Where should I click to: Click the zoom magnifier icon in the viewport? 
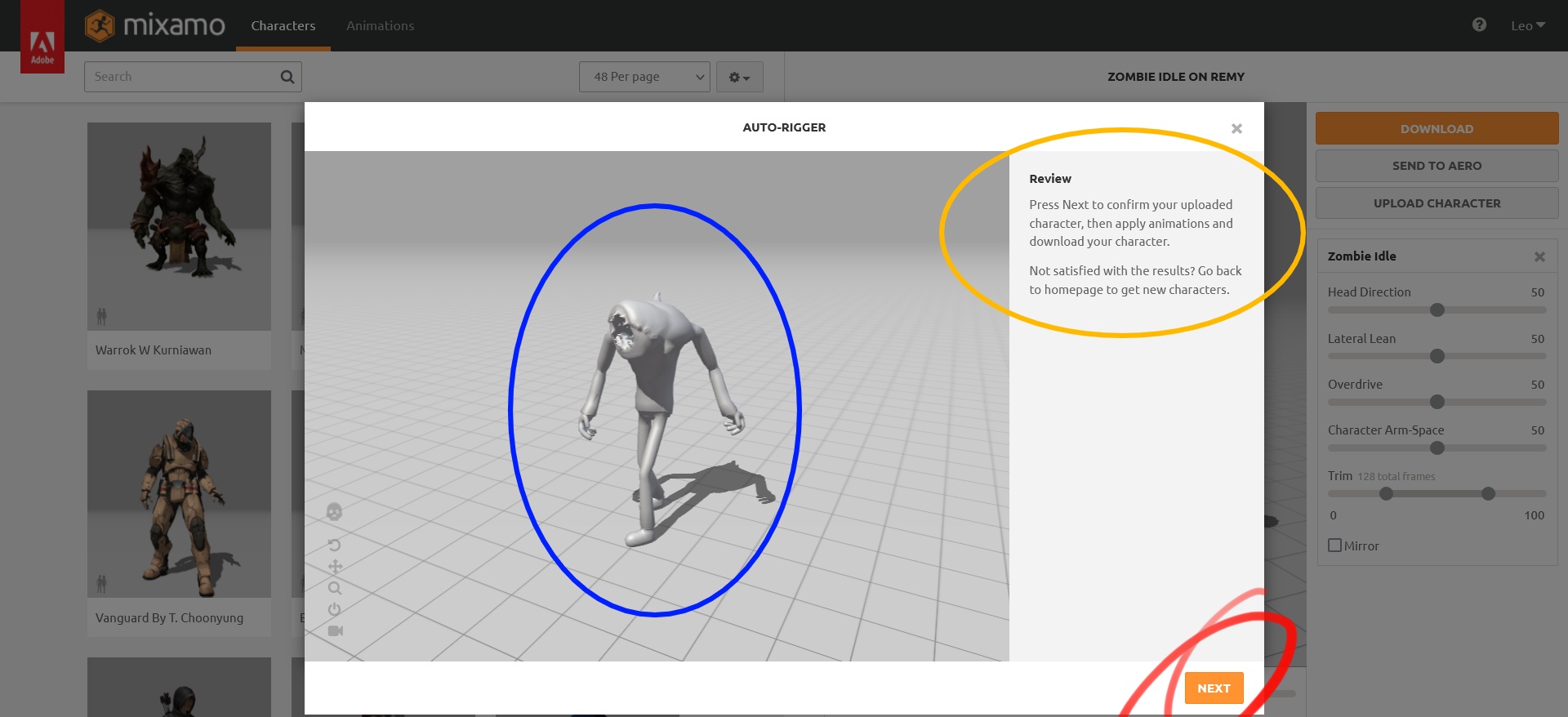(x=334, y=588)
